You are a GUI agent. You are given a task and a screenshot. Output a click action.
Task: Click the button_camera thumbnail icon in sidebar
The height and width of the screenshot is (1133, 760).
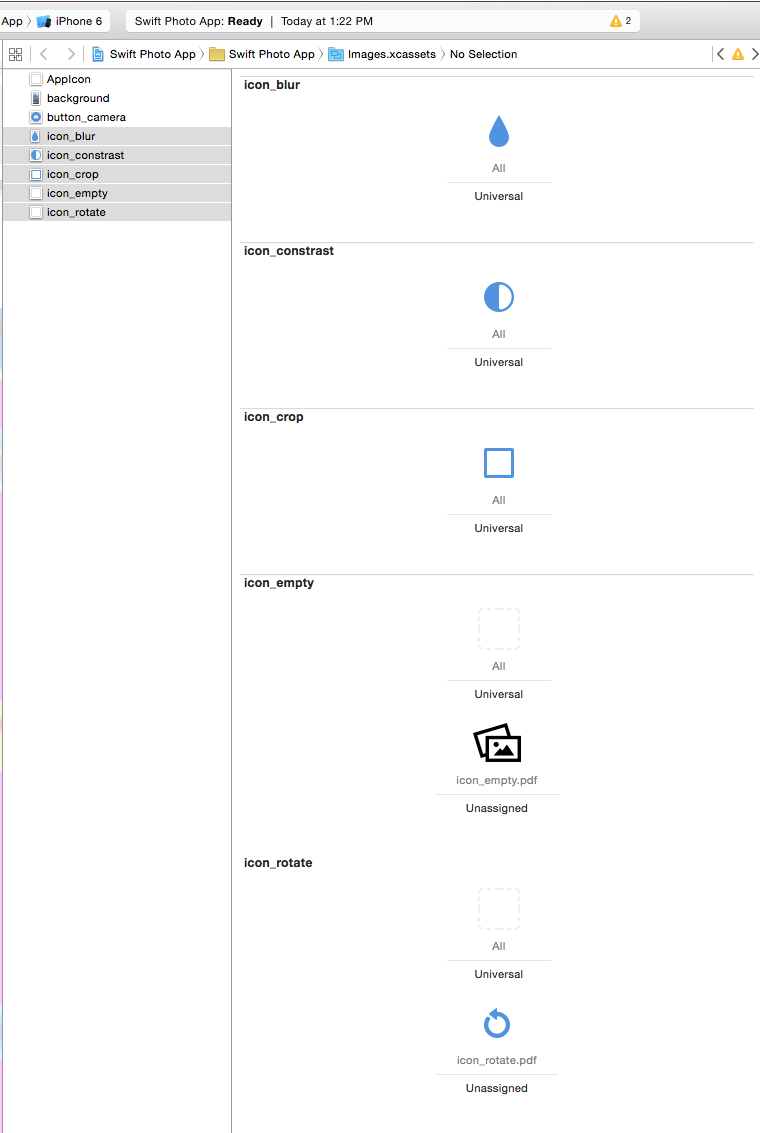pos(36,117)
